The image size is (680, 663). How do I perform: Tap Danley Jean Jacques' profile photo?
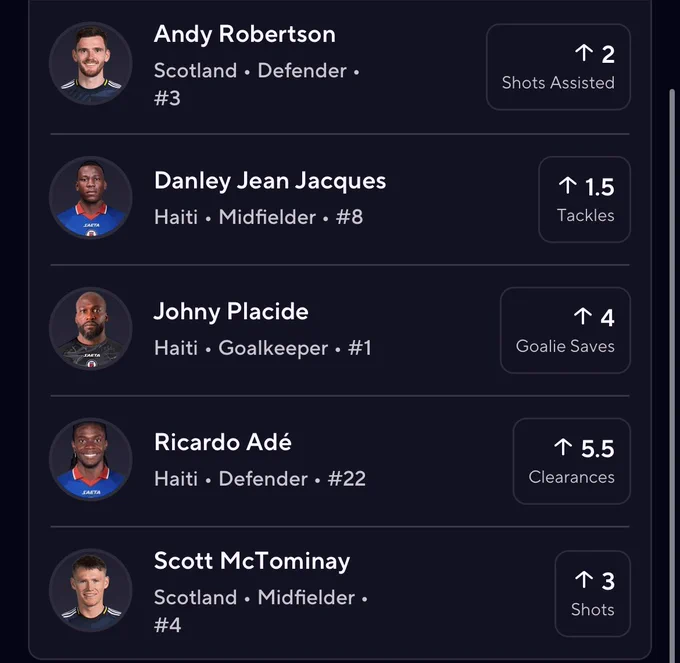[91, 198]
